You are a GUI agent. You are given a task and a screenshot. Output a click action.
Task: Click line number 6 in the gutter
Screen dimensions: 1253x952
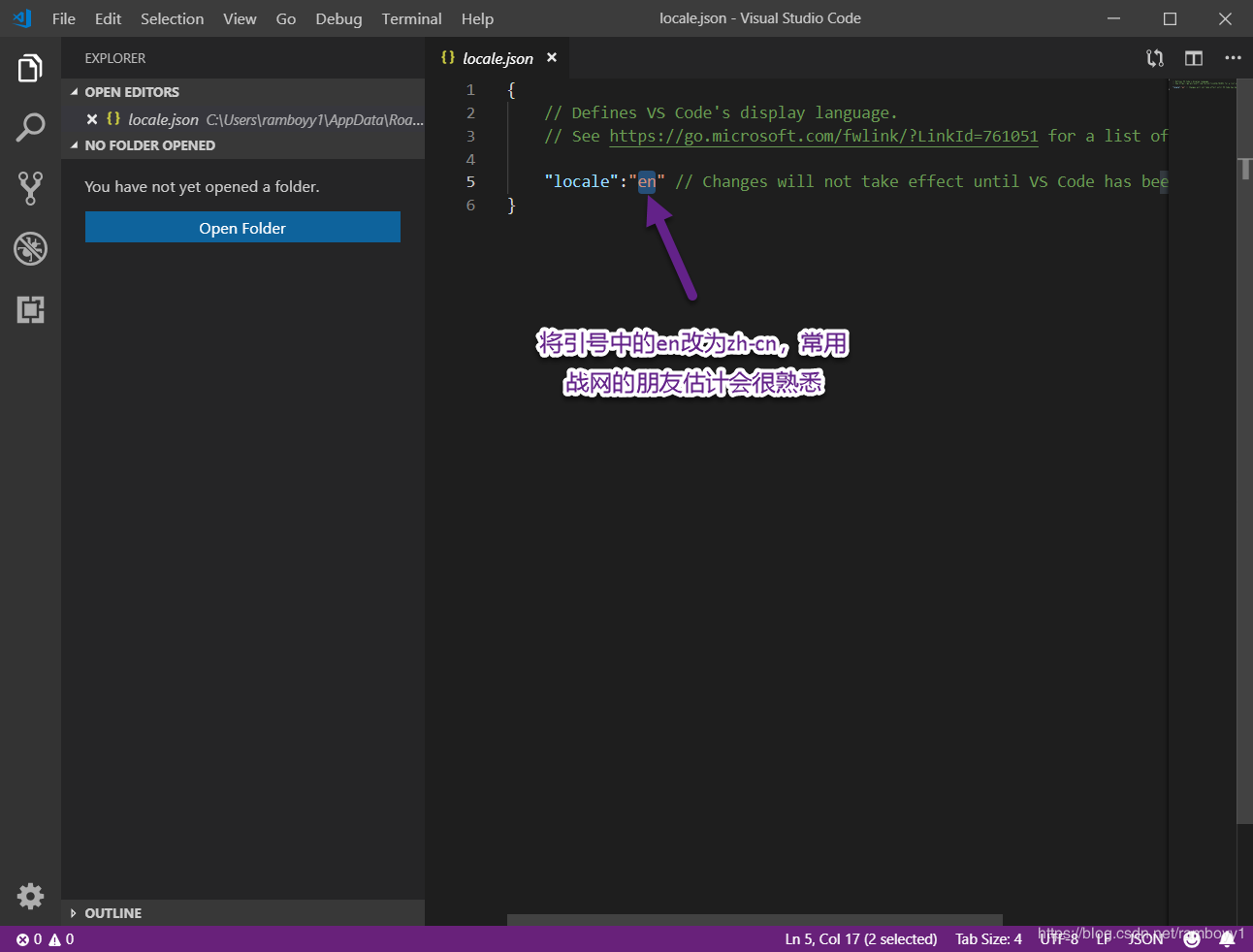[470, 205]
